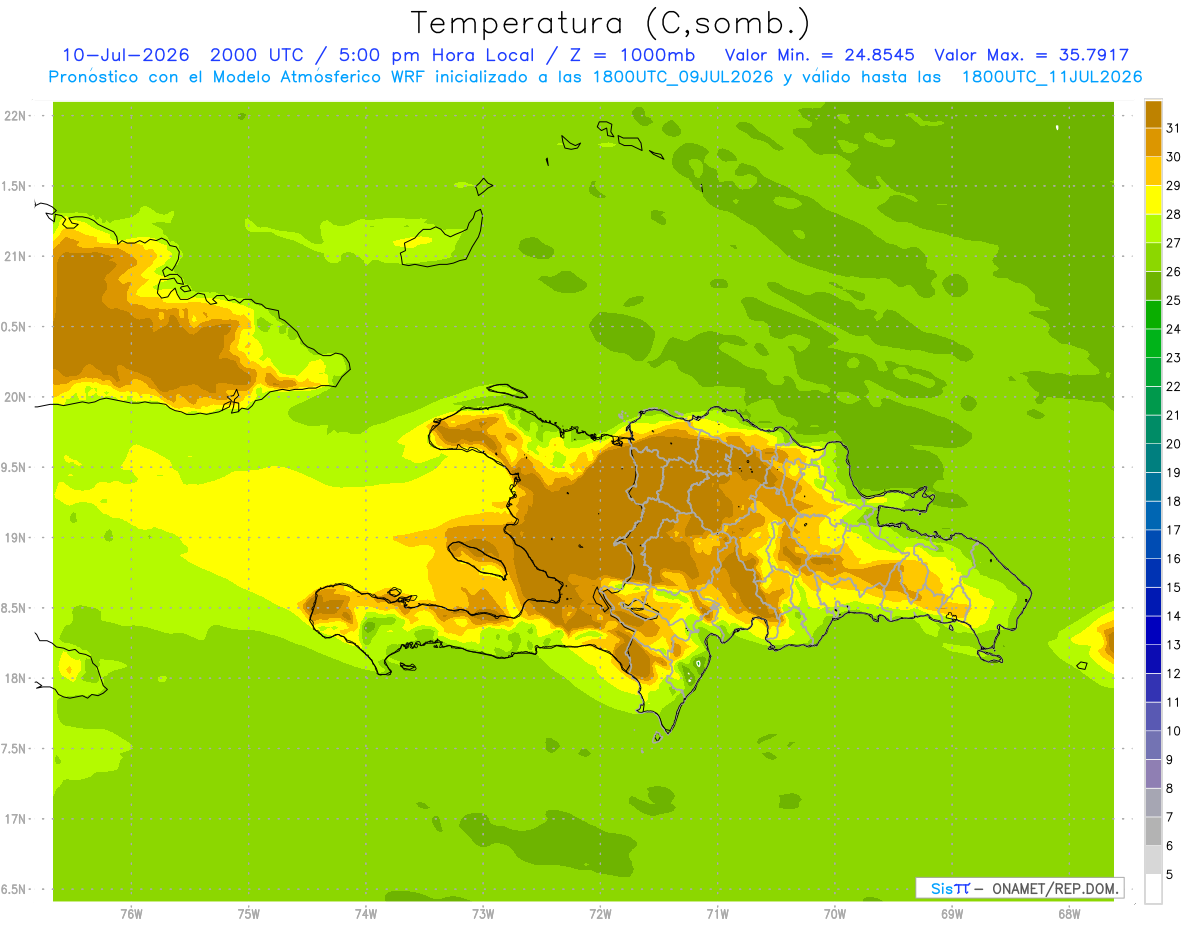Click legend swatch between 27 and 28

click(1153, 228)
